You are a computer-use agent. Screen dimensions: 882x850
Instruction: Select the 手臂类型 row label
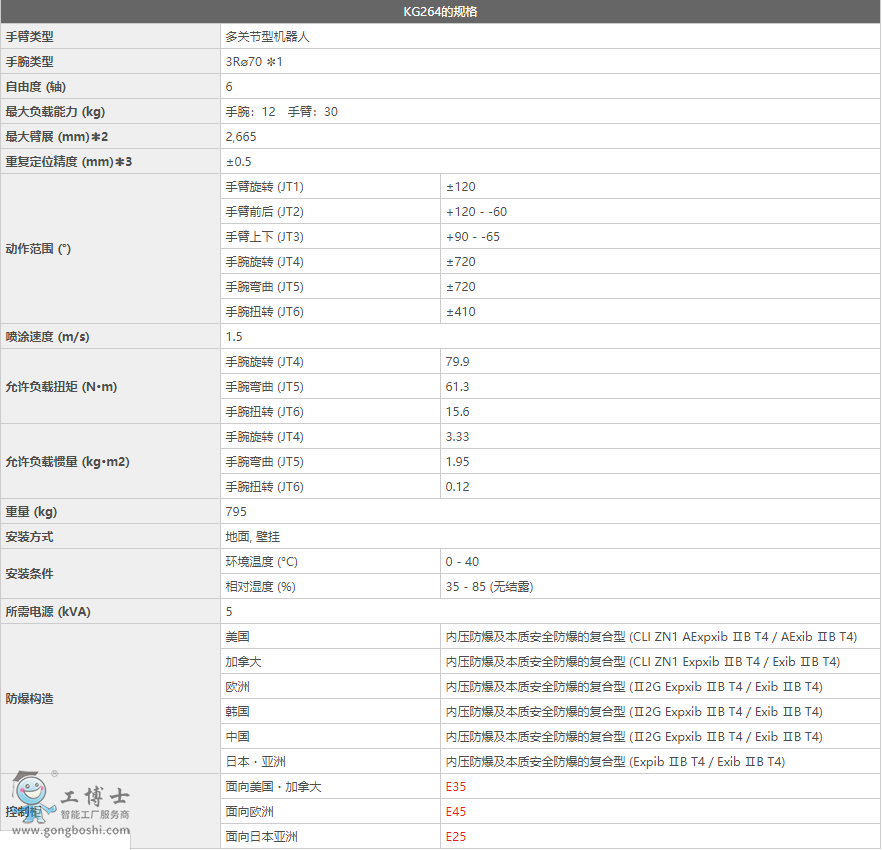pyautogui.click(x=30, y=37)
